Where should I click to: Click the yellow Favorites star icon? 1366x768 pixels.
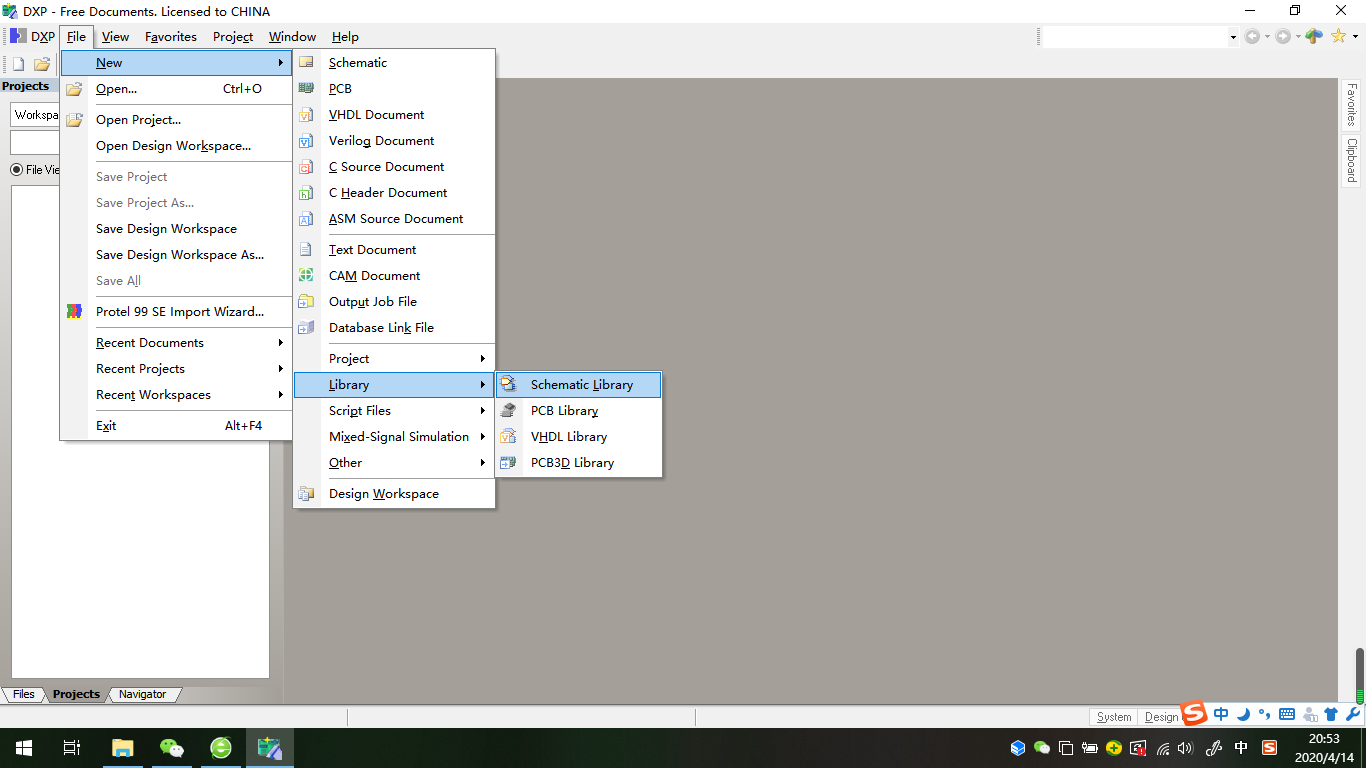pyautogui.click(x=1338, y=36)
